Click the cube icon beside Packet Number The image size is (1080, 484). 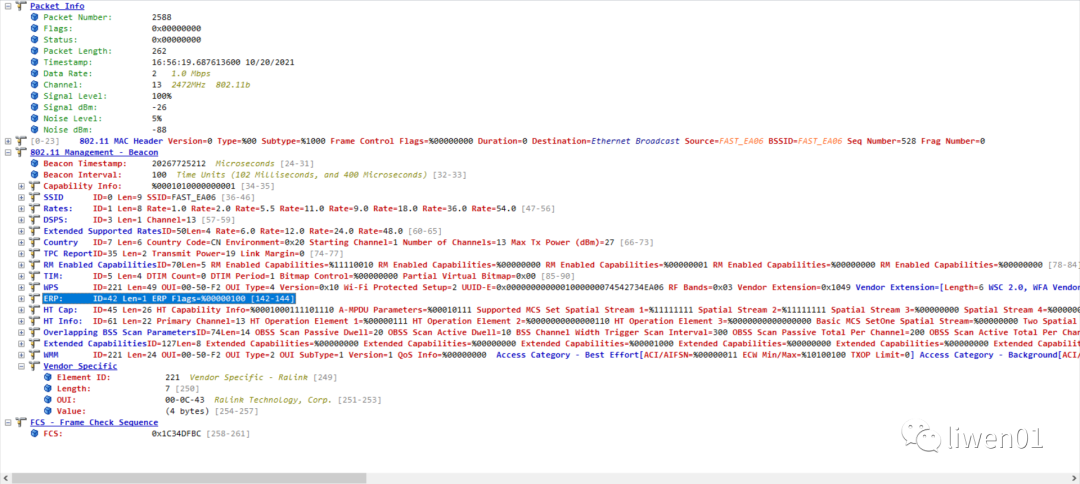pos(34,18)
